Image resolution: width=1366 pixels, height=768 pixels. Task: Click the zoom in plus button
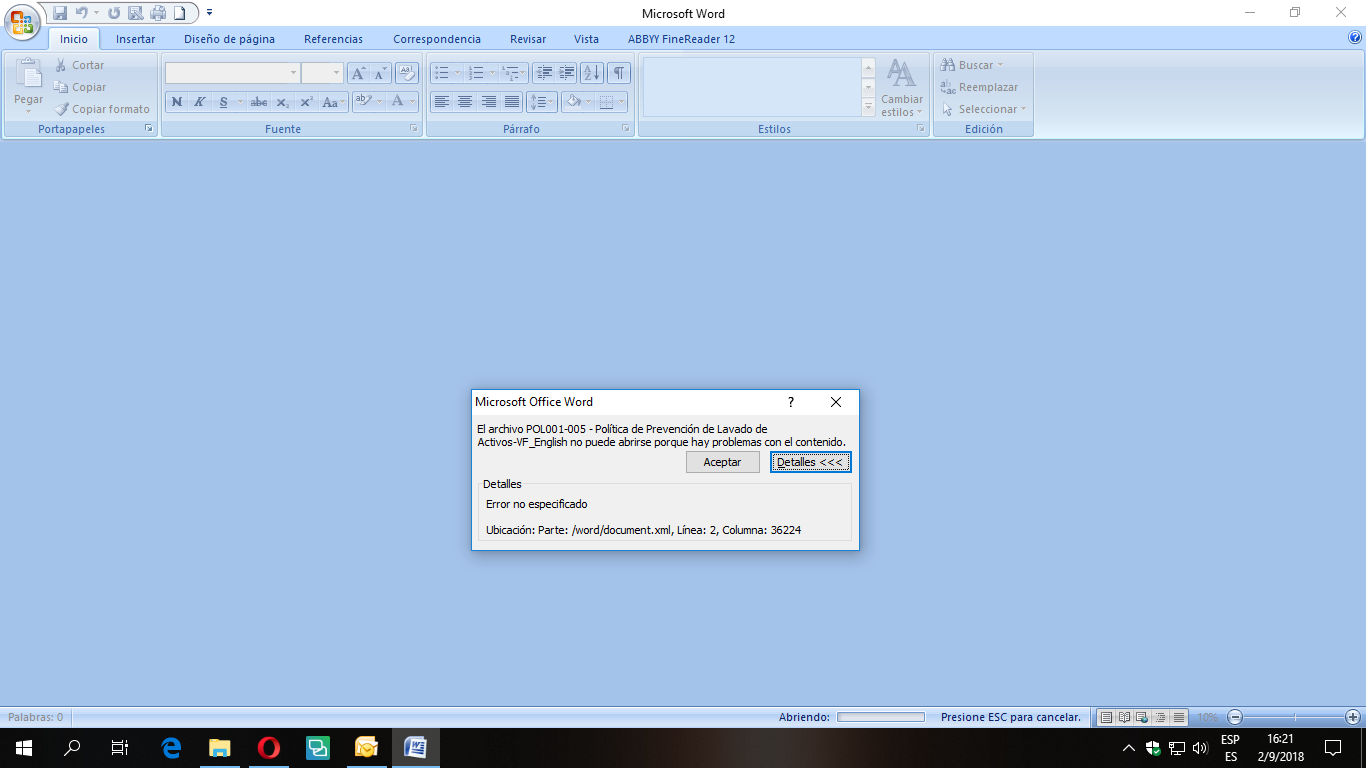(x=1353, y=717)
